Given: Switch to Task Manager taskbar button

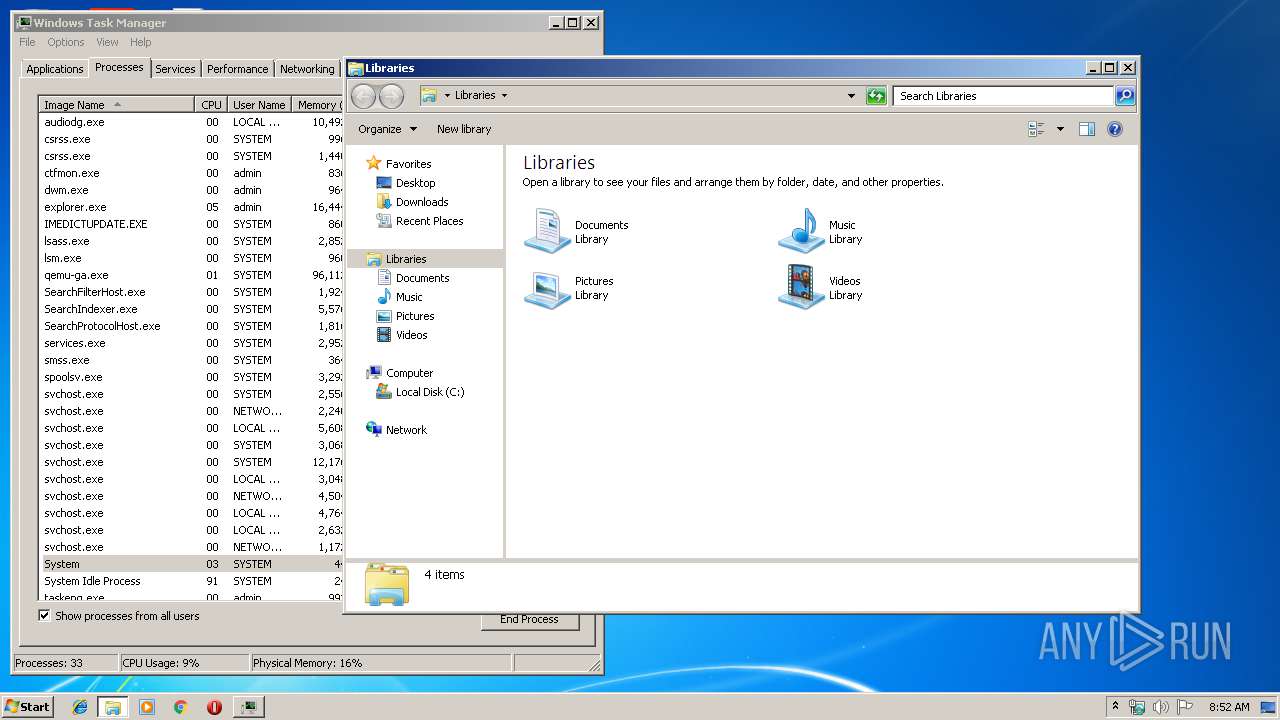Looking at the screenshot, I should [x=248, y=707].
